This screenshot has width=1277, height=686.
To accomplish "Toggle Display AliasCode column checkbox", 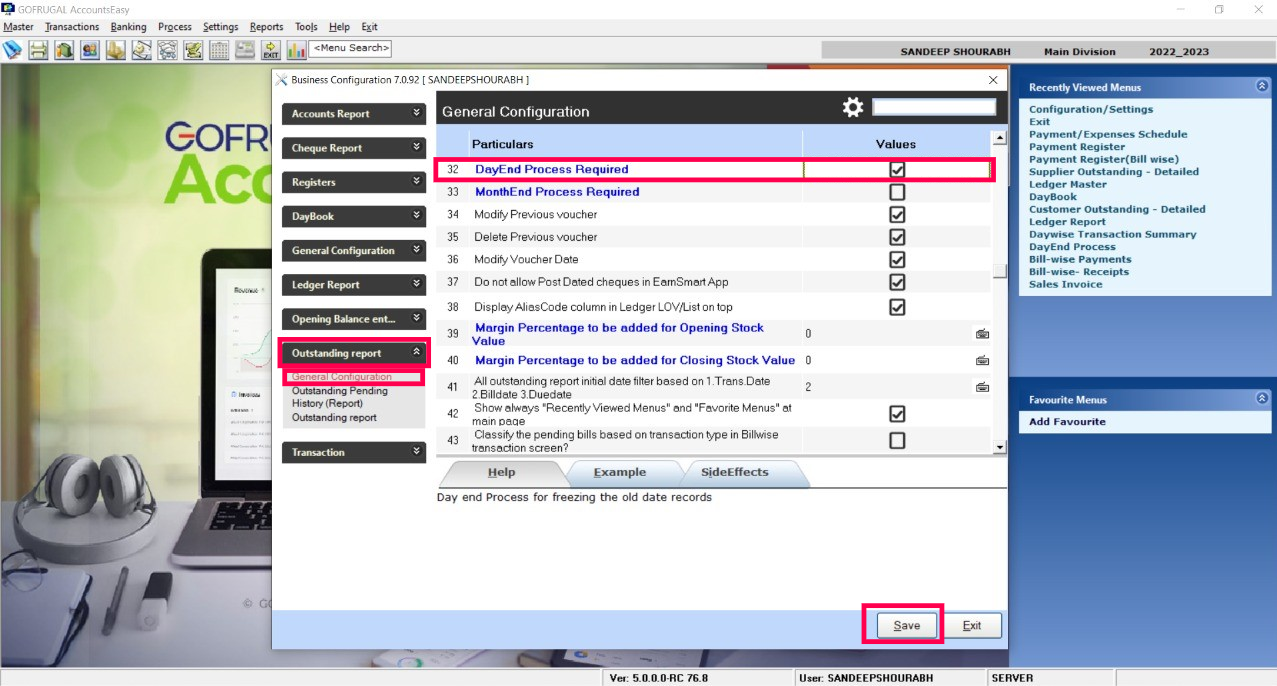I will click(897, 307).
